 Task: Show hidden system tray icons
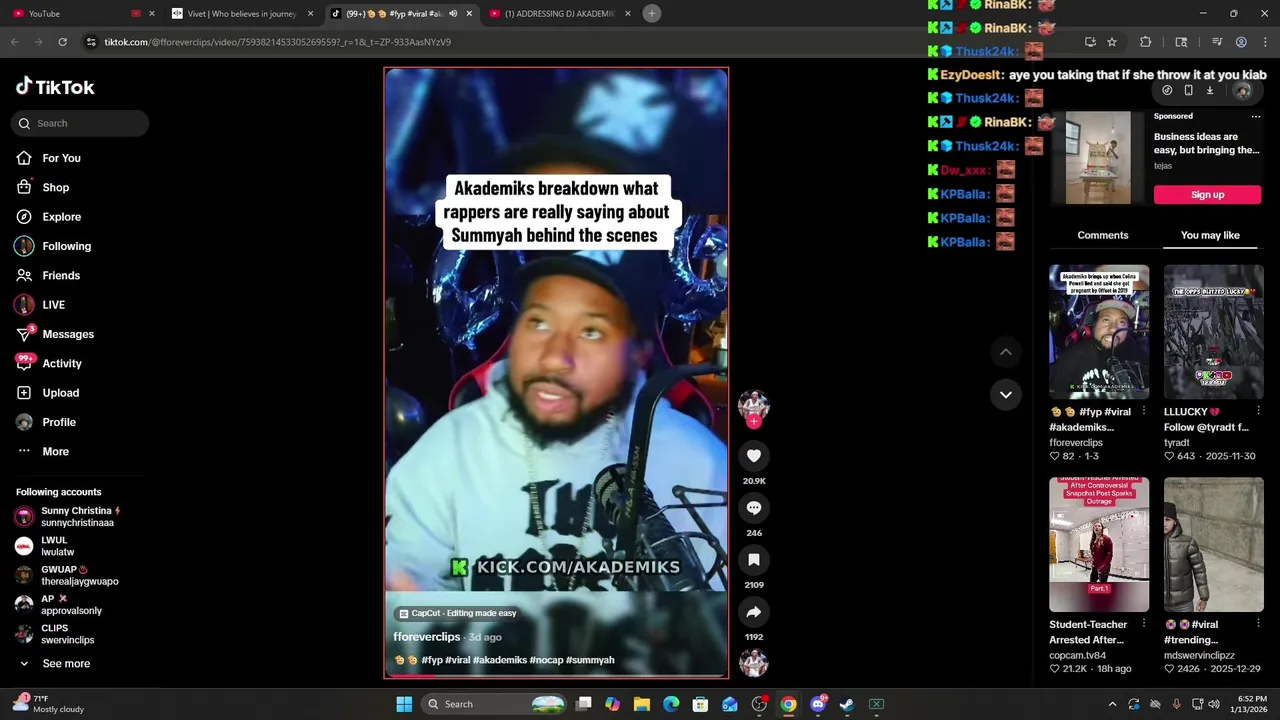point(1112,704)
